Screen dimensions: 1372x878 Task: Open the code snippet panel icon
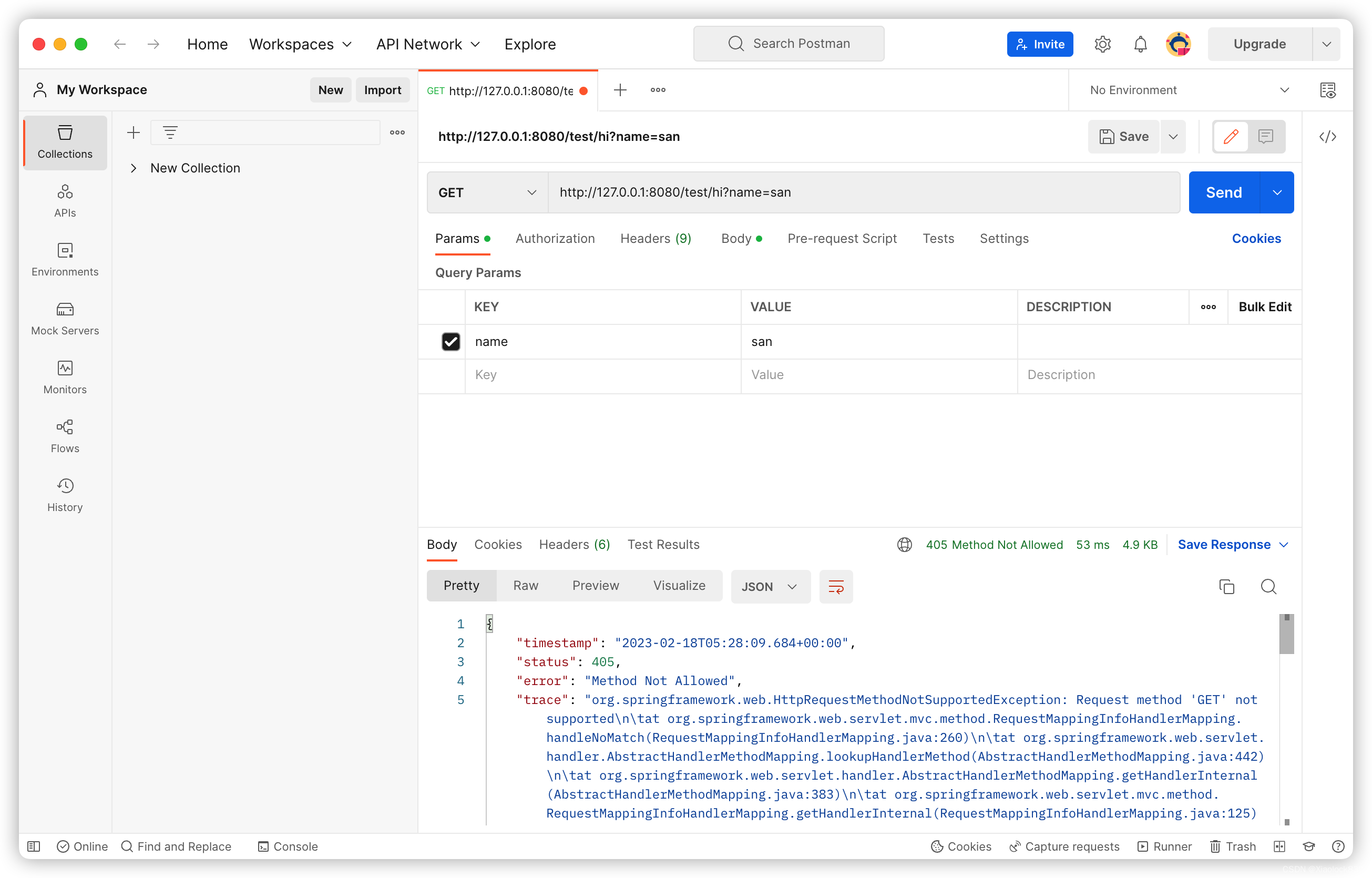click(1327, 136)
